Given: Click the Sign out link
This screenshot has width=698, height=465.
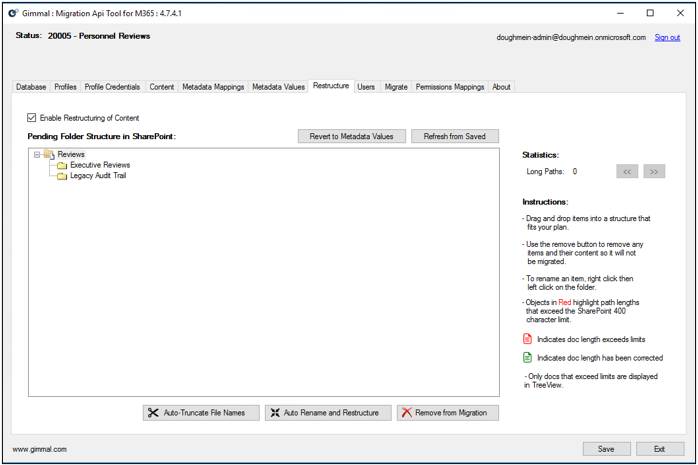Looking at the screenshot, I should [667, 37].
